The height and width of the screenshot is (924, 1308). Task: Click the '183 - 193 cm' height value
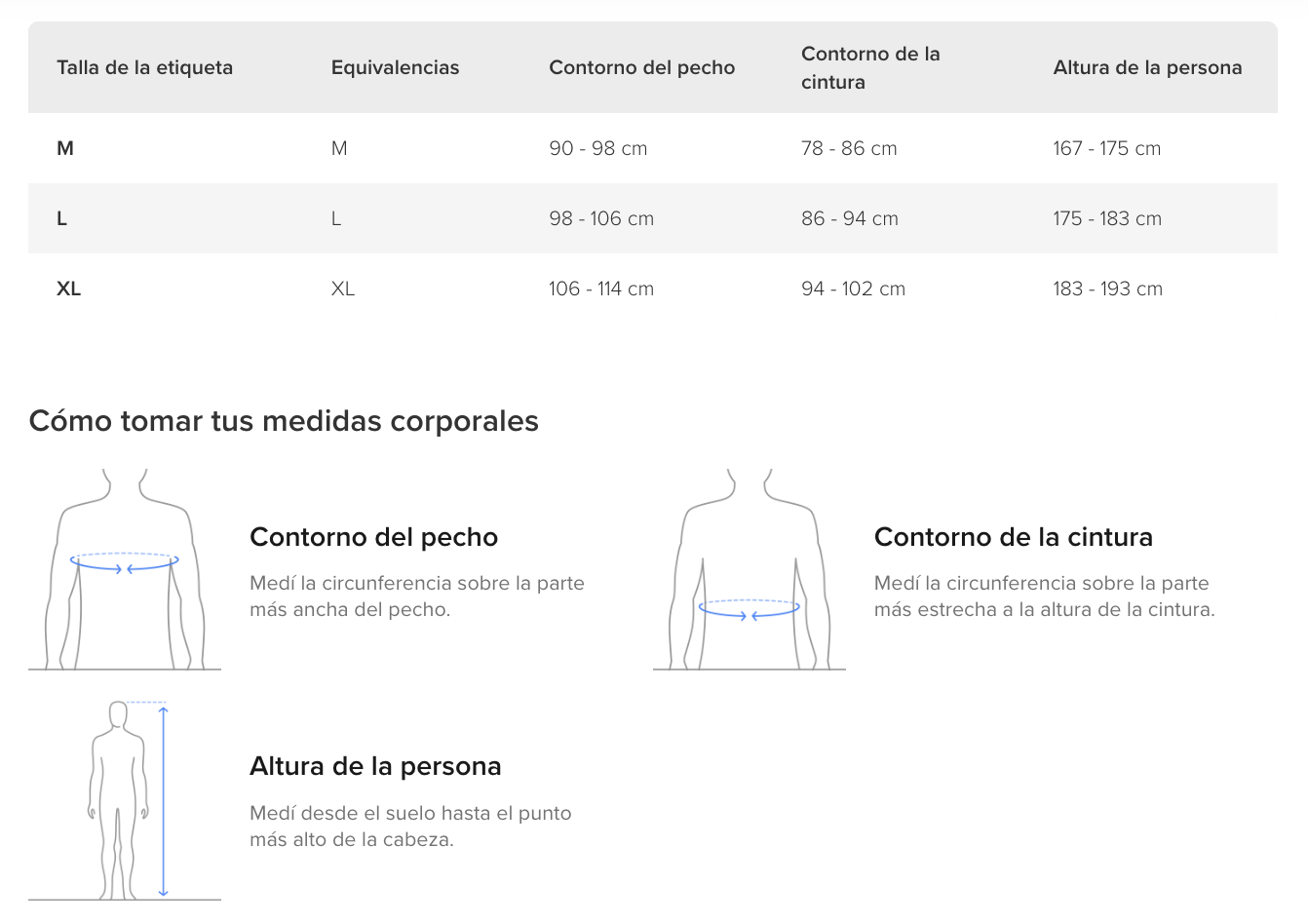click(x=1107, y=289)
